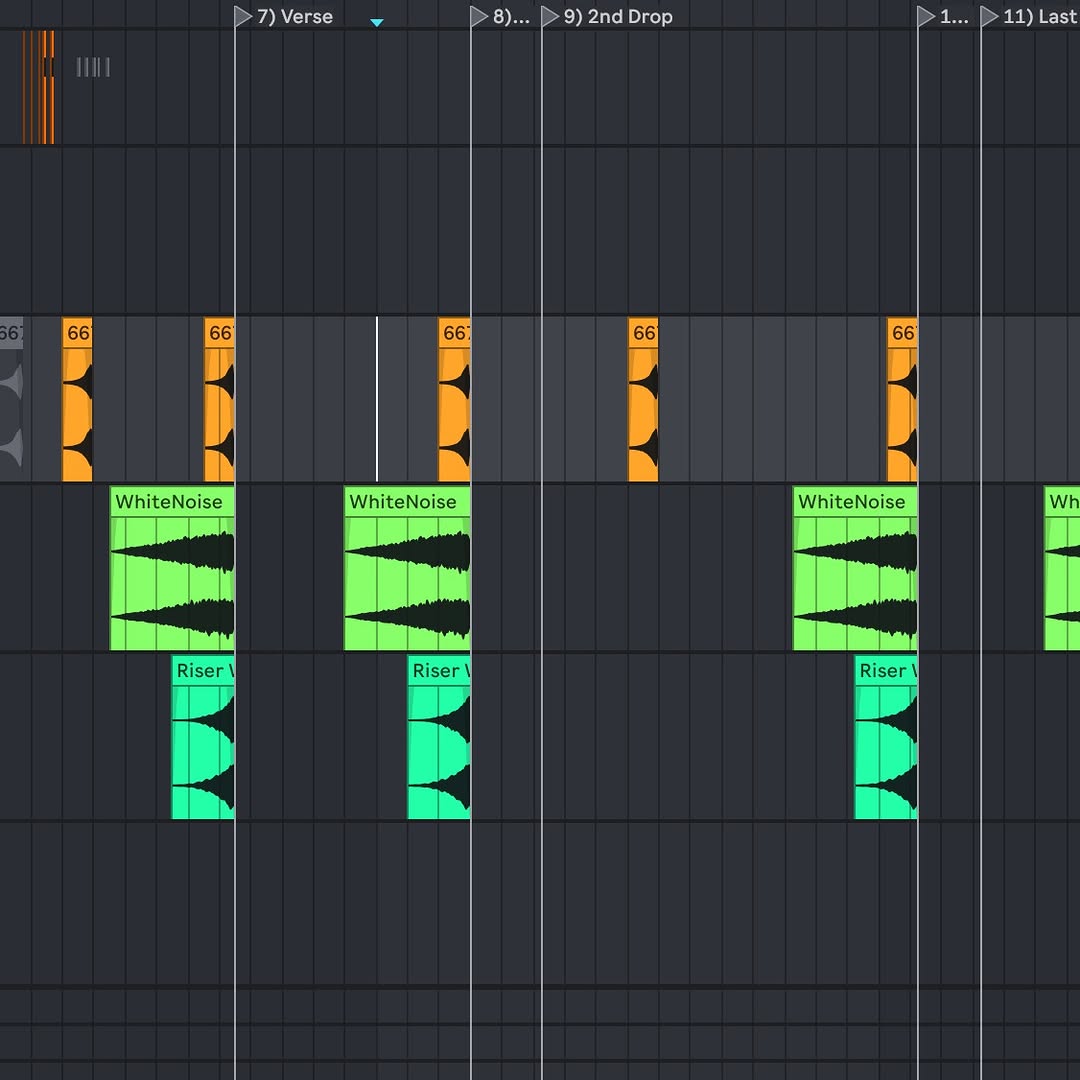Select the cut-off WhiteNoise clip after 11) Last
This screenshot has height=1080, width=1080.
(1062, 568)
